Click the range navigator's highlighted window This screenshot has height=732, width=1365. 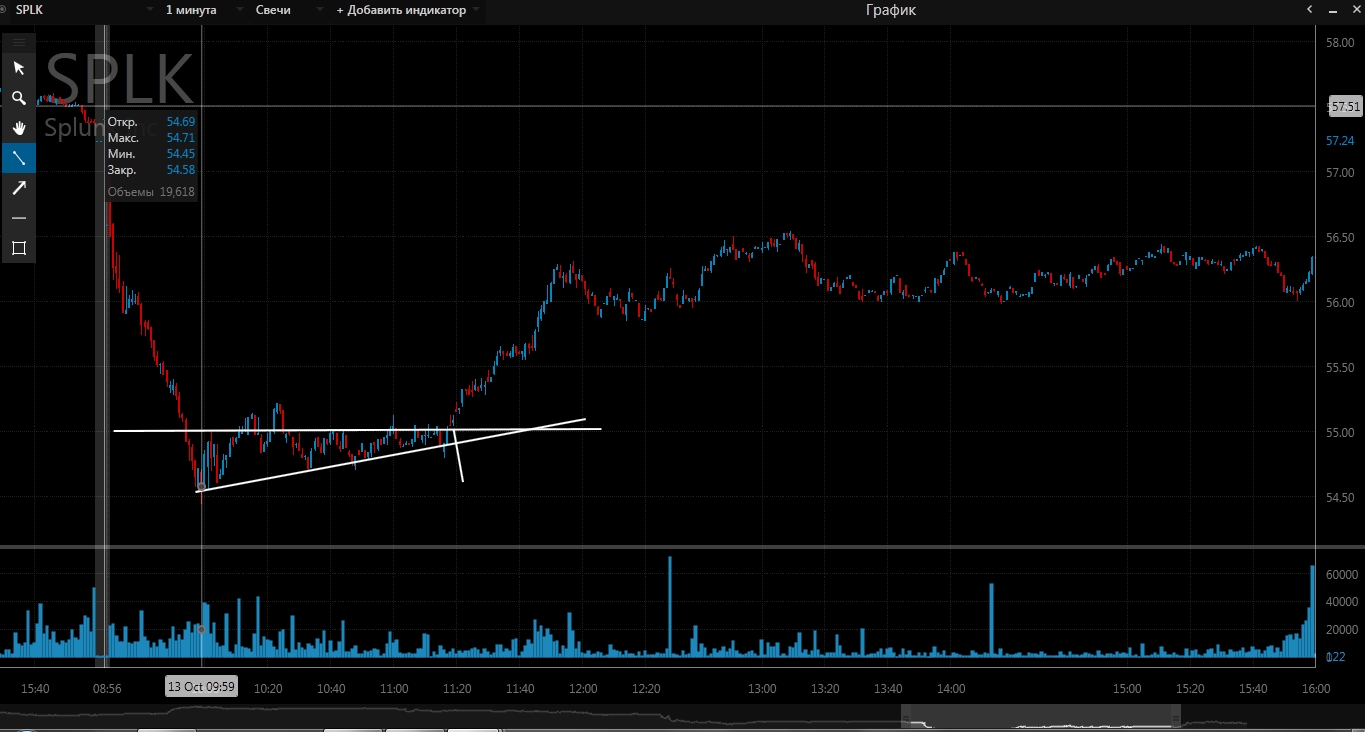click(1040, 716)
